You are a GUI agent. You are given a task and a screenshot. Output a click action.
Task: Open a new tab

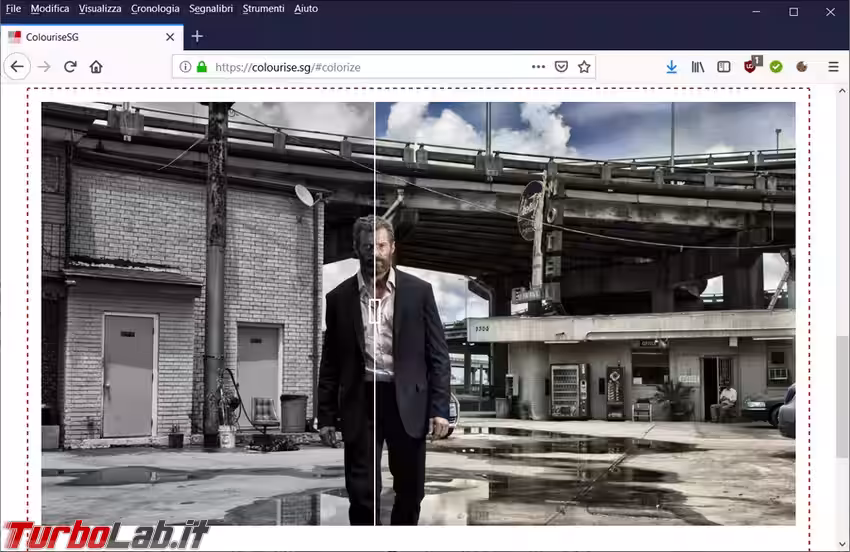197,36
